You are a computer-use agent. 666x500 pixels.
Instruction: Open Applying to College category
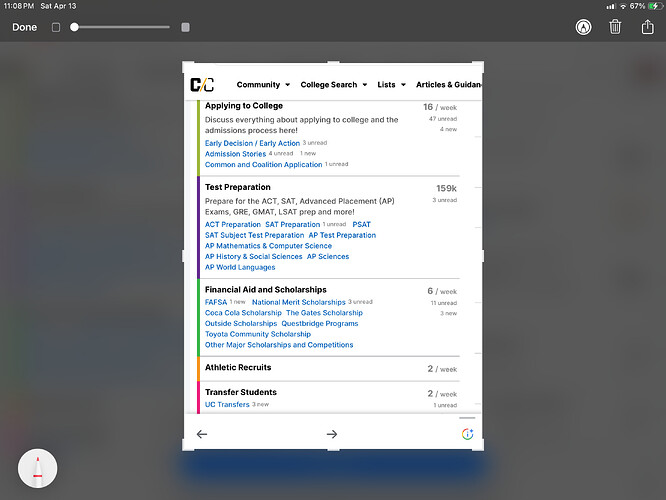244,105
